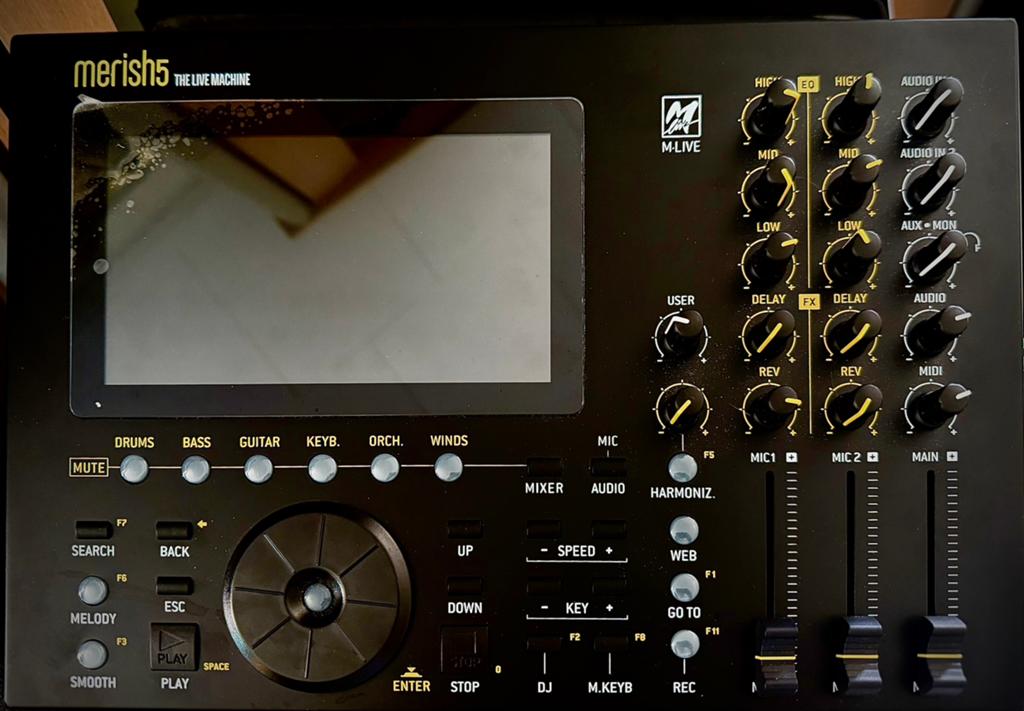Start recording with the REC button

point(685,644)
